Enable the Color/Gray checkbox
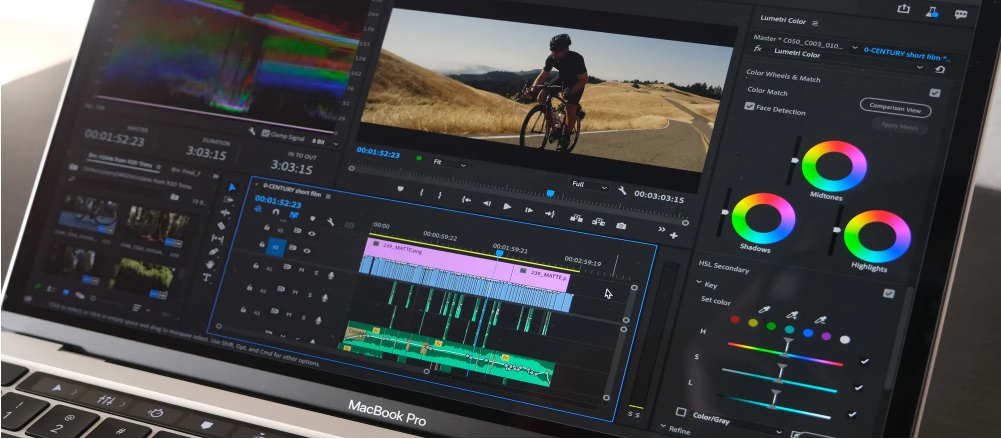This screenshot has height=439, width=1001. [x=681, y=412]
